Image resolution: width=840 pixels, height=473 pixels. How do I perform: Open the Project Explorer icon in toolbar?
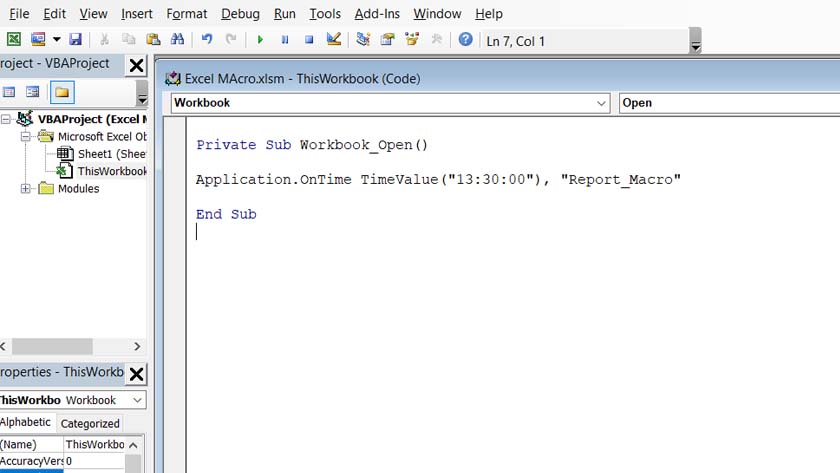pyautogui.click(x=363, y=40)
